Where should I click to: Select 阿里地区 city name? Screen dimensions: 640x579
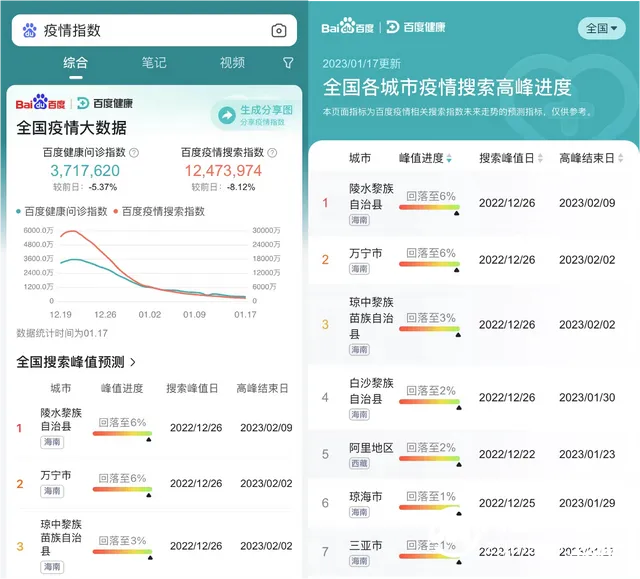pos(371,448)
